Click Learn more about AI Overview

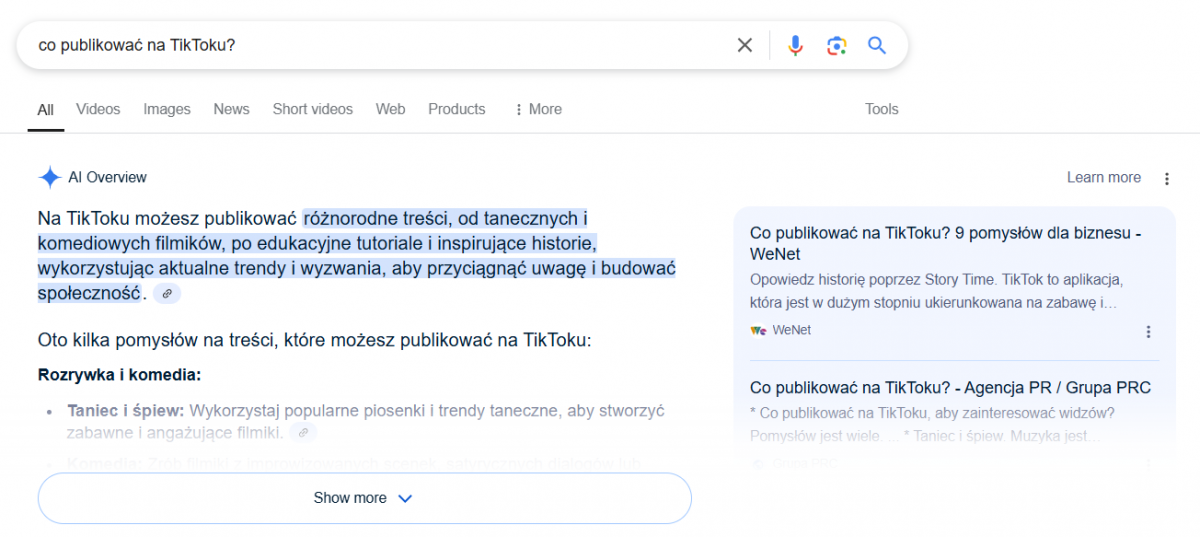[1104, 178]
